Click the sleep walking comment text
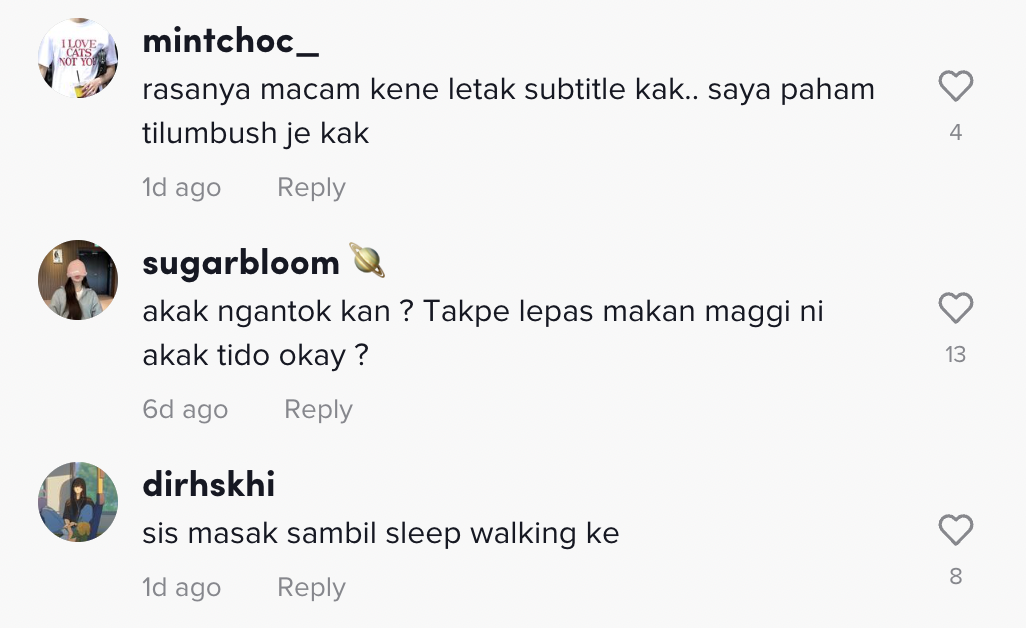The image size is (1026, 628). (x=381, y=534)
